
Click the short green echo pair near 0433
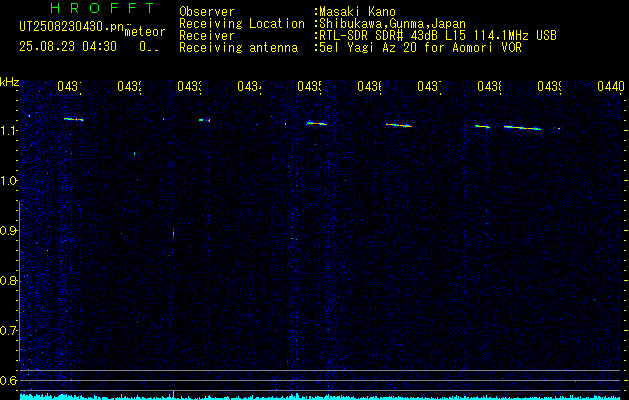[x=205, y=120]
